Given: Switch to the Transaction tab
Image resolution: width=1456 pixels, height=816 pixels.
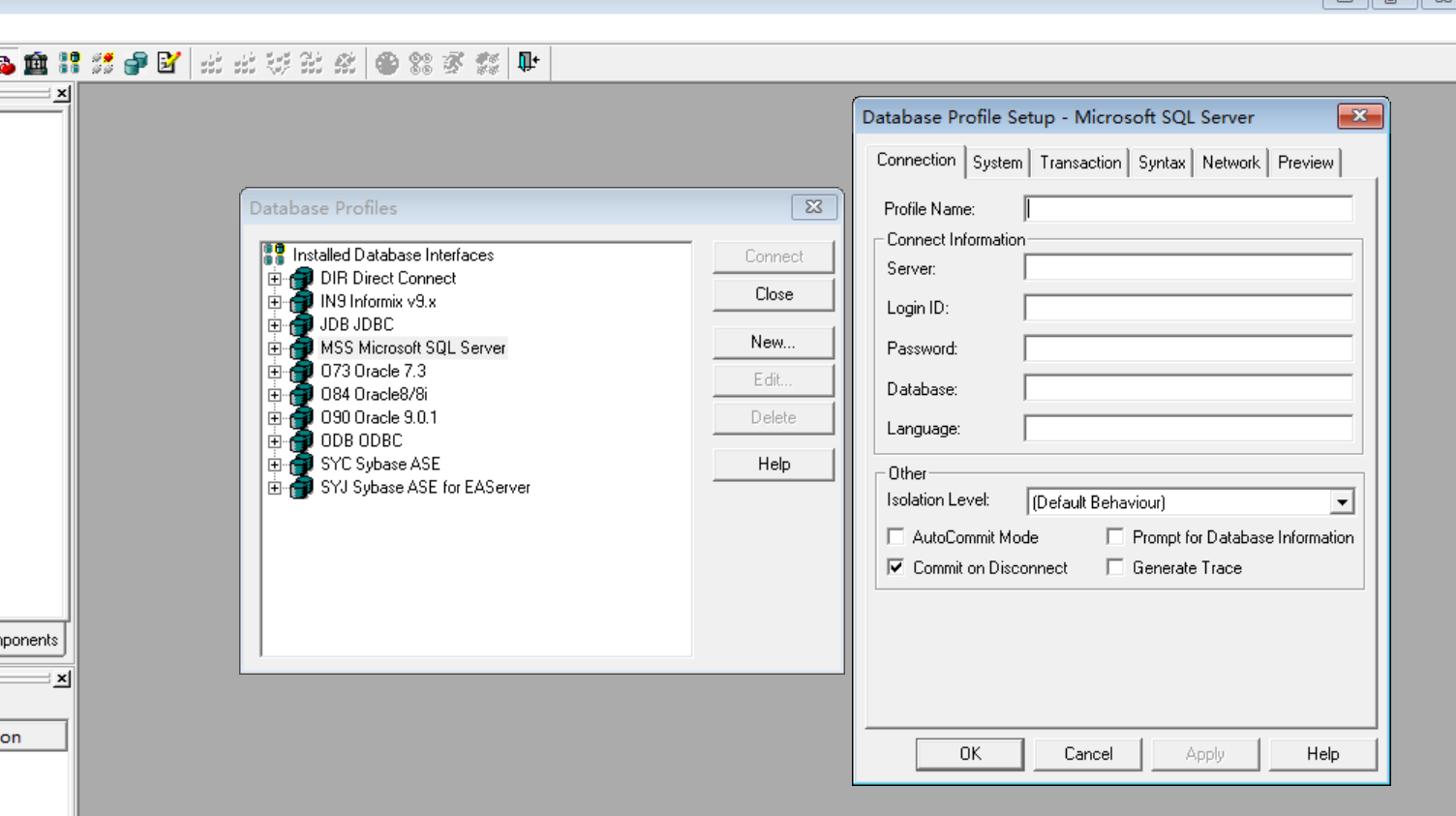Looking at the screenshot, I should click(x=1079, y=162).
